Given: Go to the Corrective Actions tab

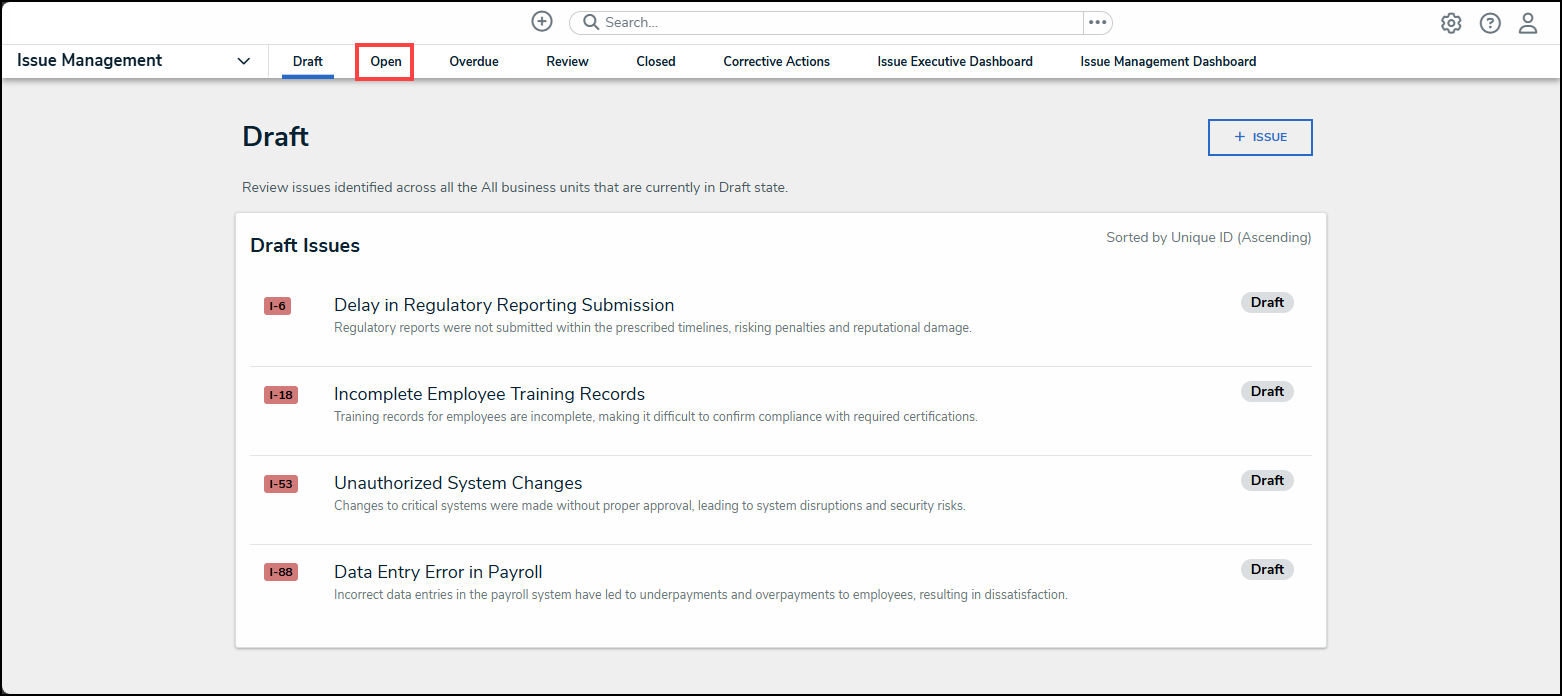Looking at the screenshot, I should pyautogui.click(x=776, y=61).
